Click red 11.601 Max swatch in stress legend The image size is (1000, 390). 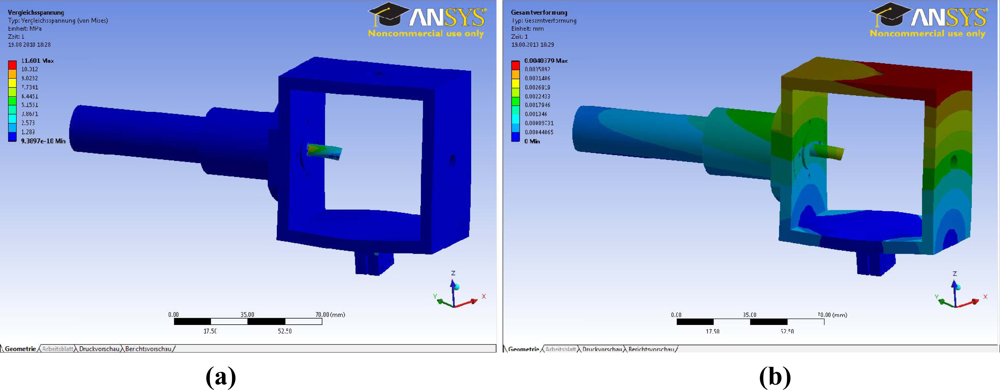(x=13, y=64)
